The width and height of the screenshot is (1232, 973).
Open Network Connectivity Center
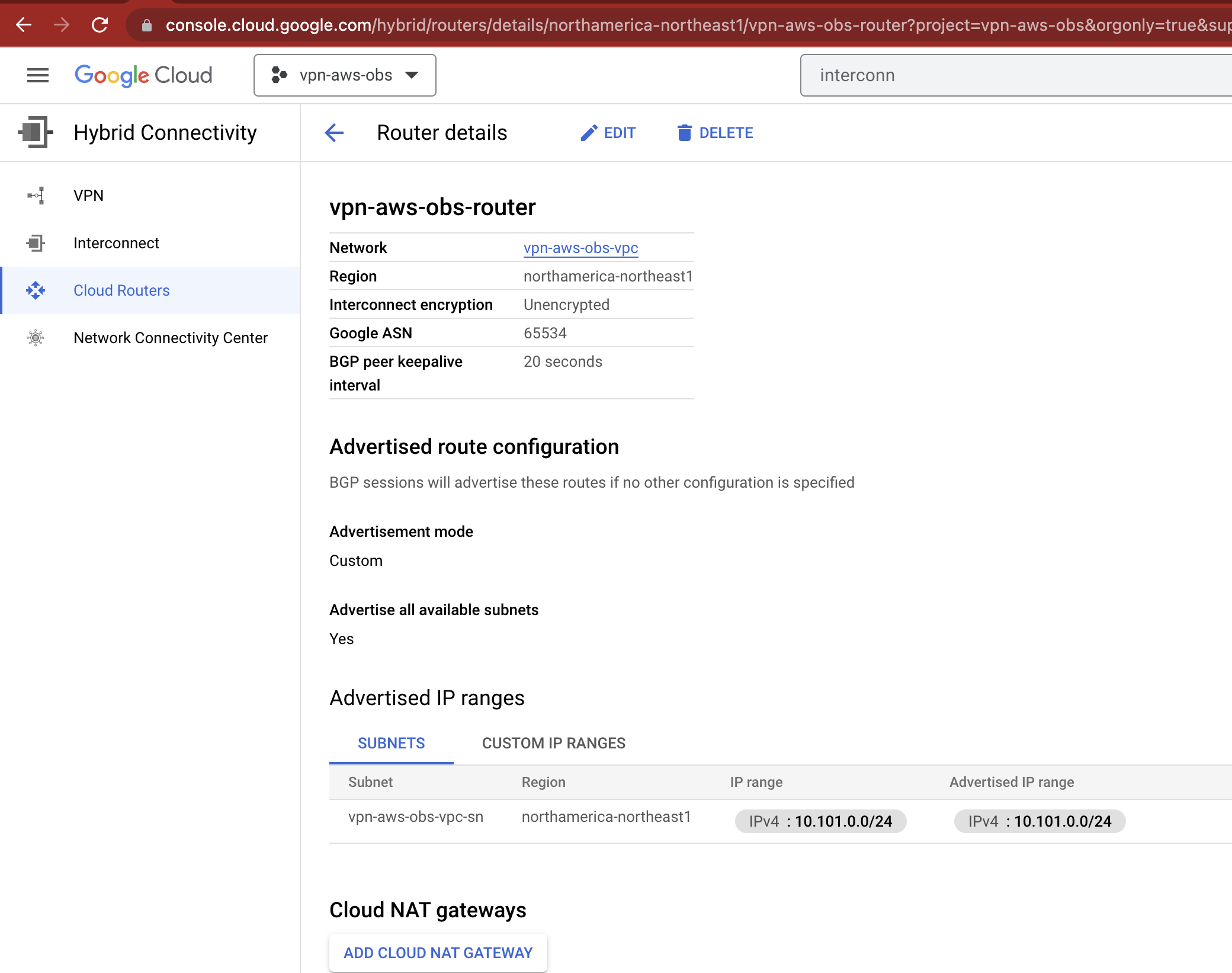[x=171, y=338]
